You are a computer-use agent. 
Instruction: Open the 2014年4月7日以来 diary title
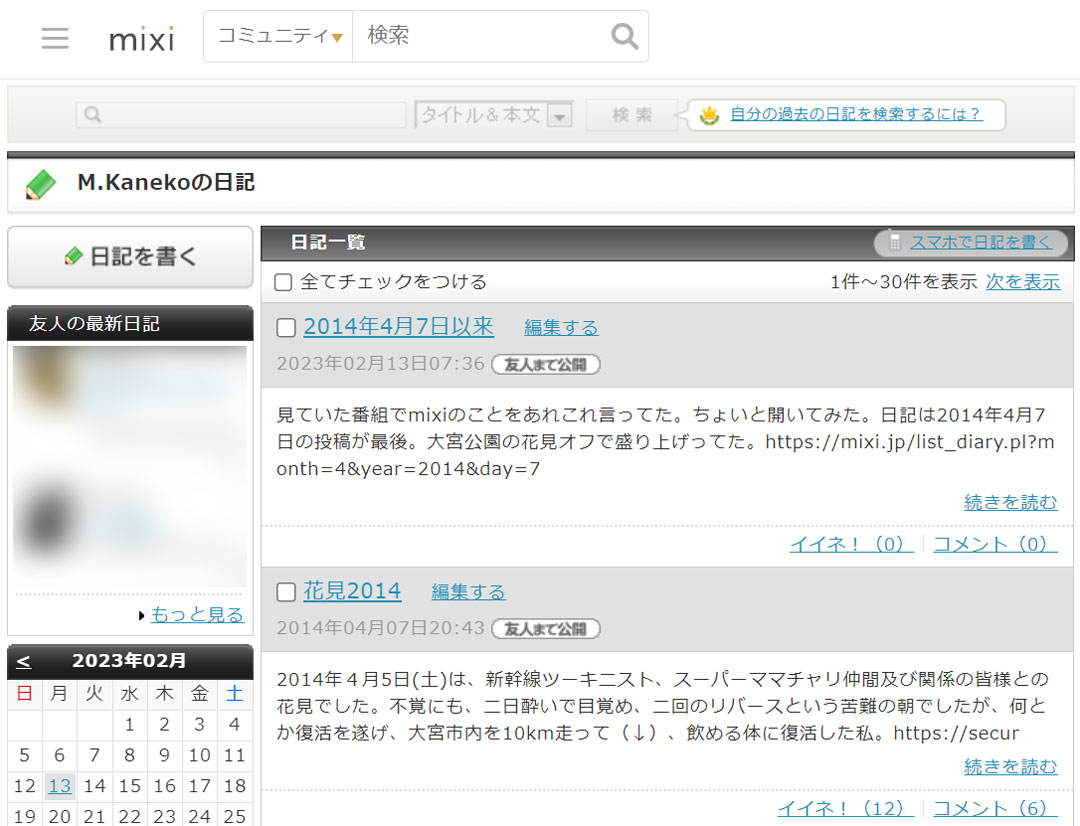click(x=399, y=327)
